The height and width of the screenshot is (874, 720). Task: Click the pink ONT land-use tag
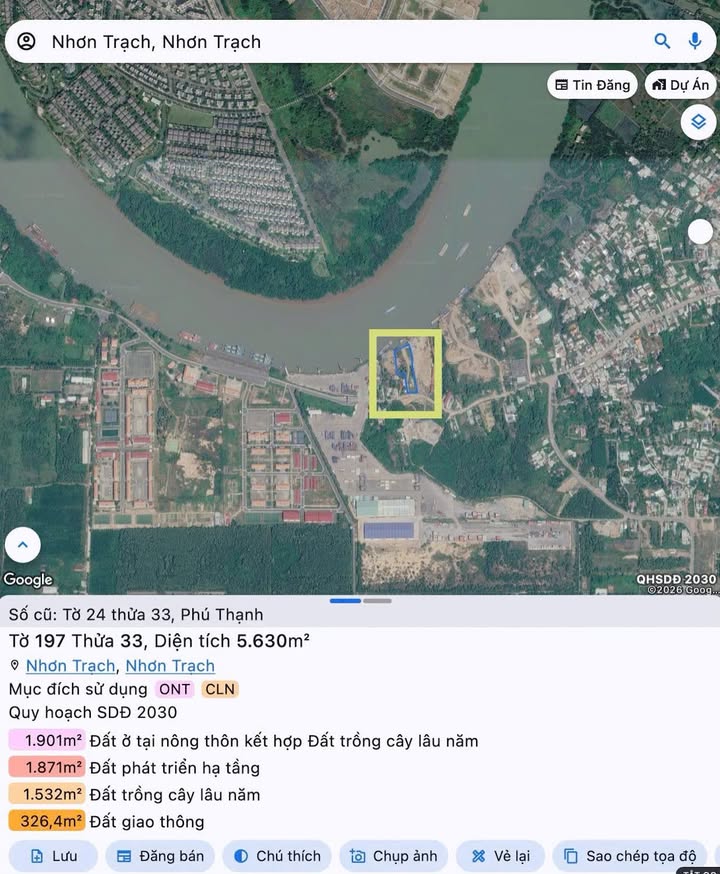(x=174, y=689)
